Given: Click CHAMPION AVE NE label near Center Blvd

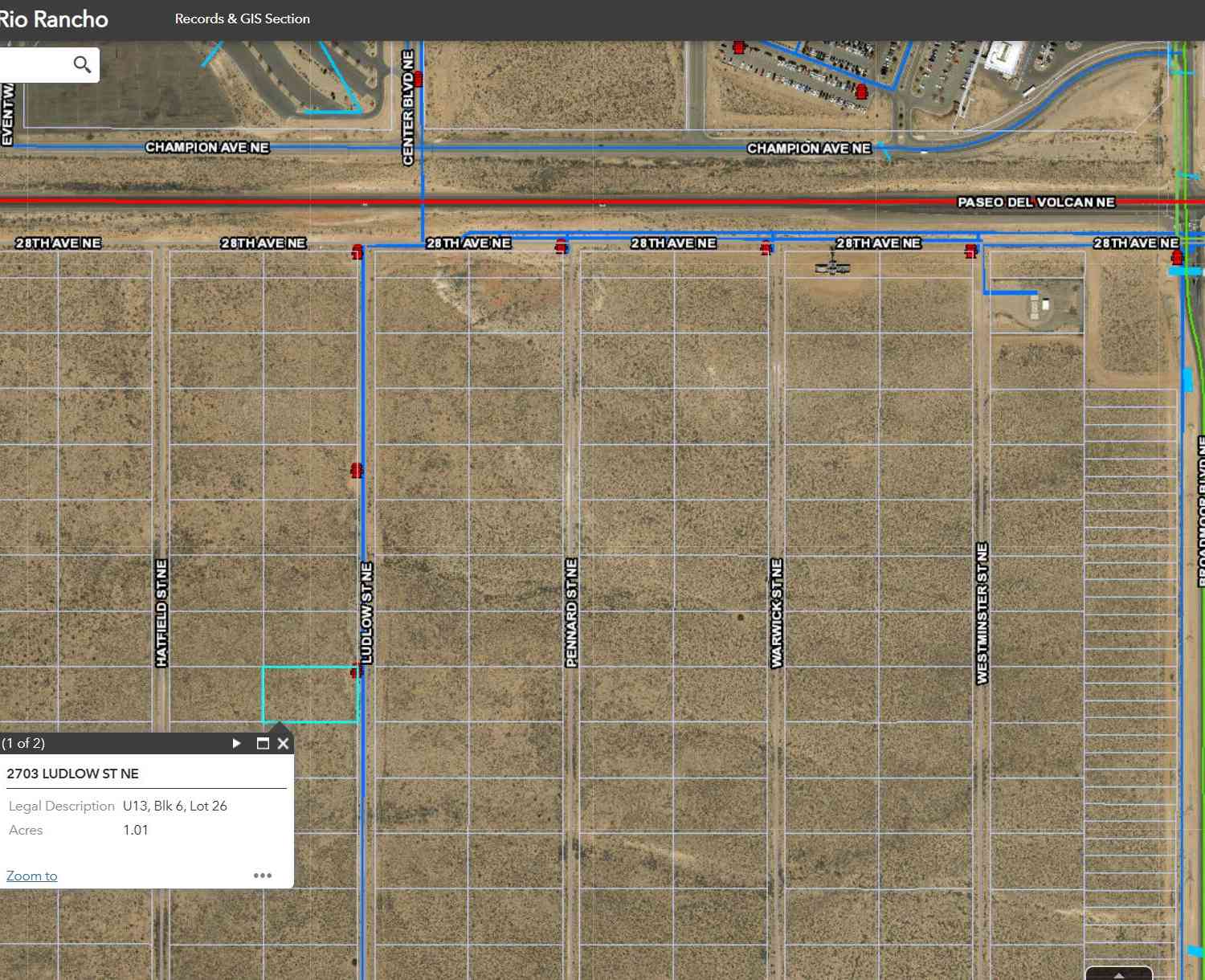Looking at the screenshot, I should point(207,147).
